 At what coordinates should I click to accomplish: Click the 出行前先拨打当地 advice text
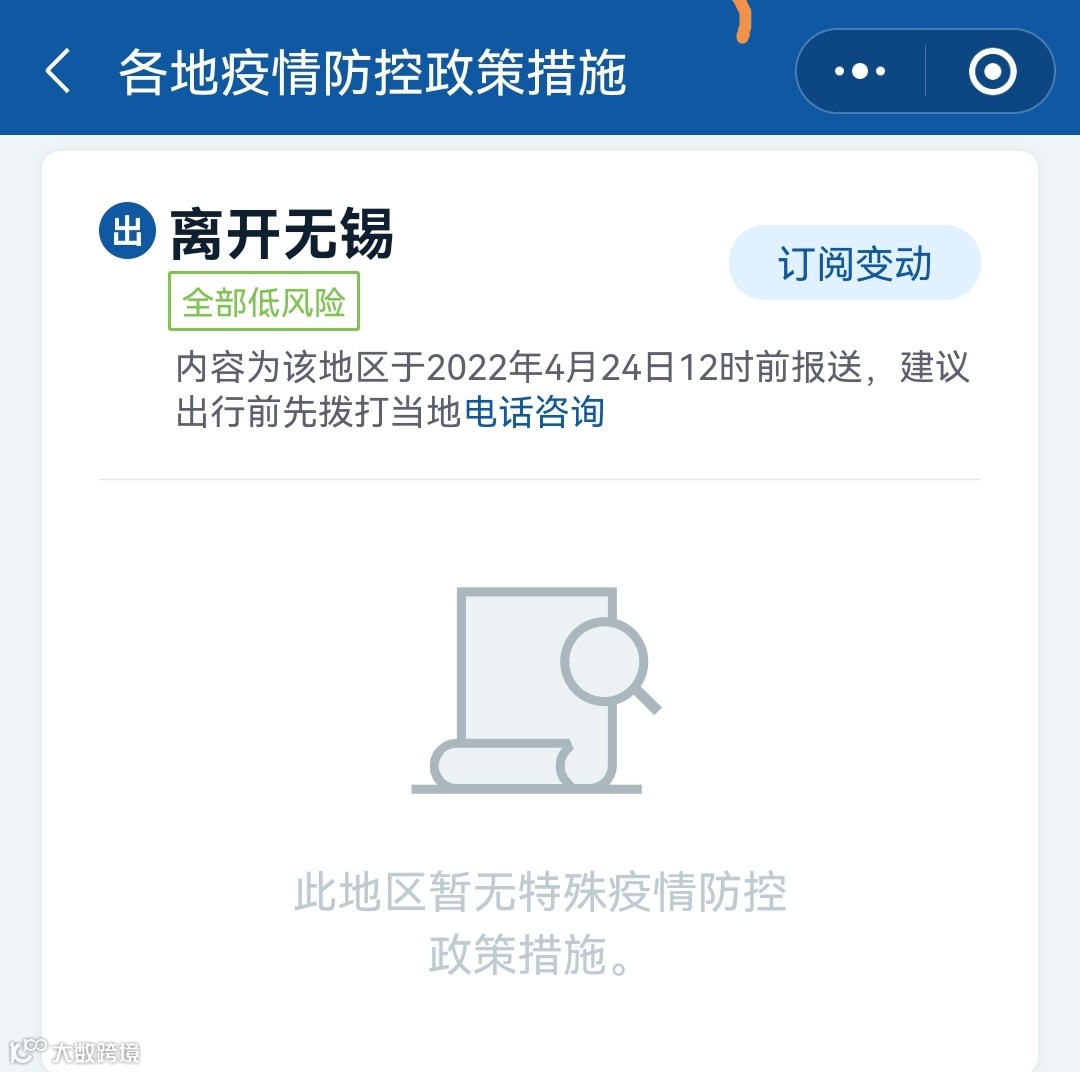tap(318, 412)
